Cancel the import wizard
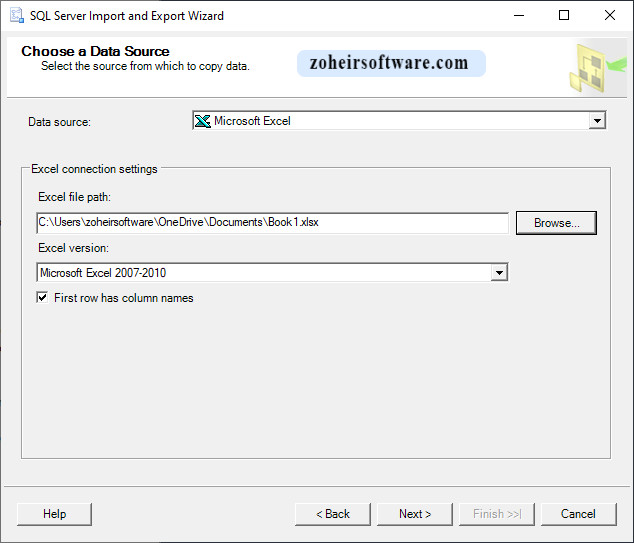This screenshot has height=543, width=634. tap(578, 514)
